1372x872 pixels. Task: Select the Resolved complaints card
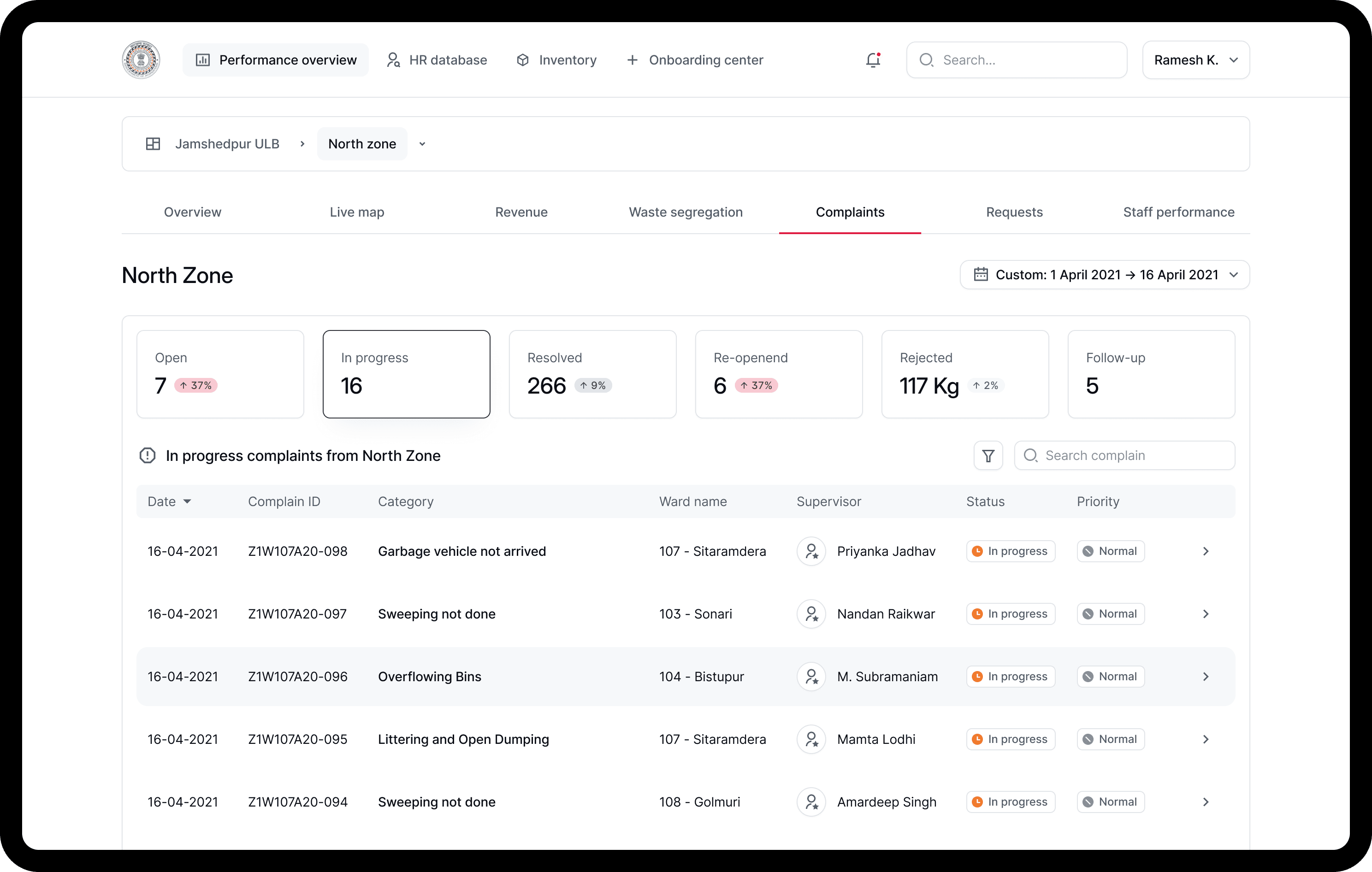pyautogui.click(x=592, y=374)
